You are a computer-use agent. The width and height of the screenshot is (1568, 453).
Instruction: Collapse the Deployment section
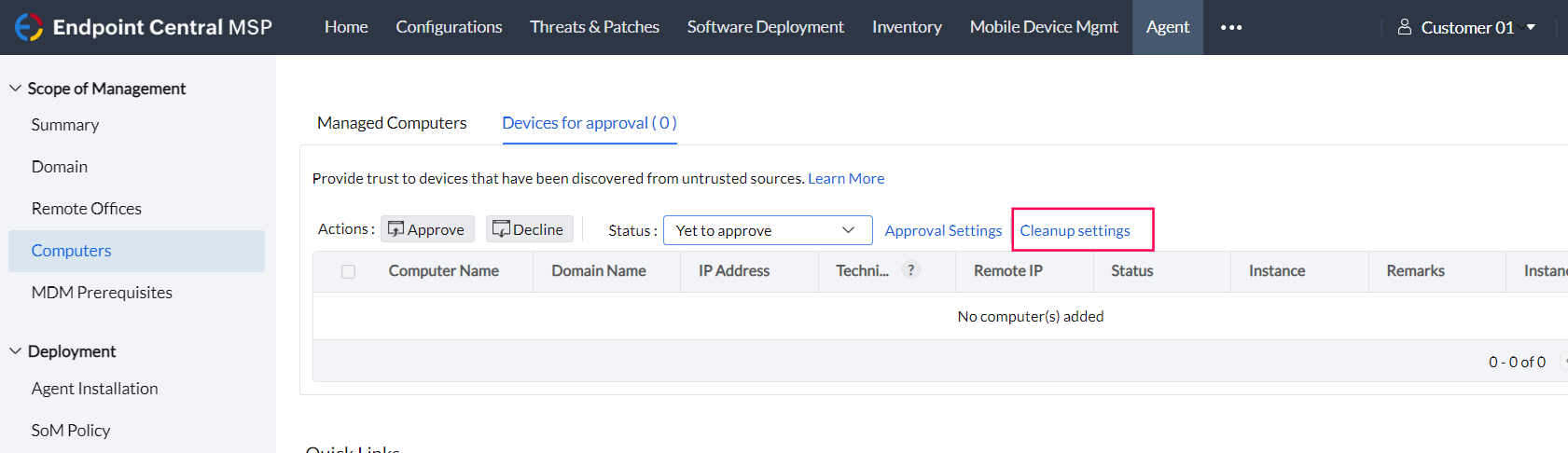pyautogui.click(x=16, y=351)
